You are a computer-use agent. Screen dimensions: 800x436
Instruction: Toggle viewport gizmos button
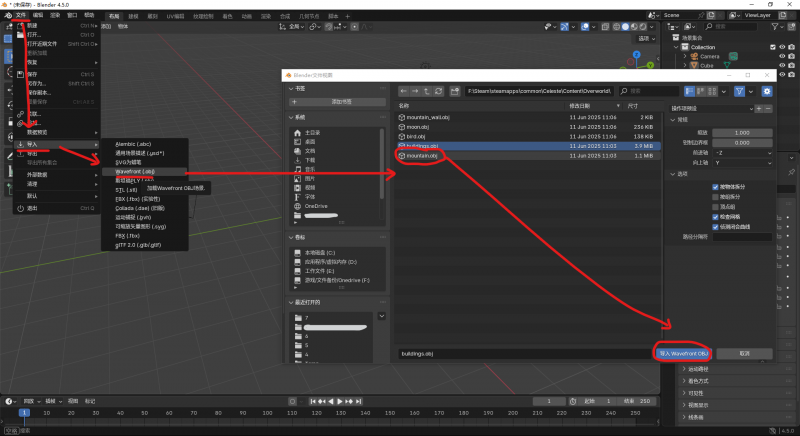[564, 27]
